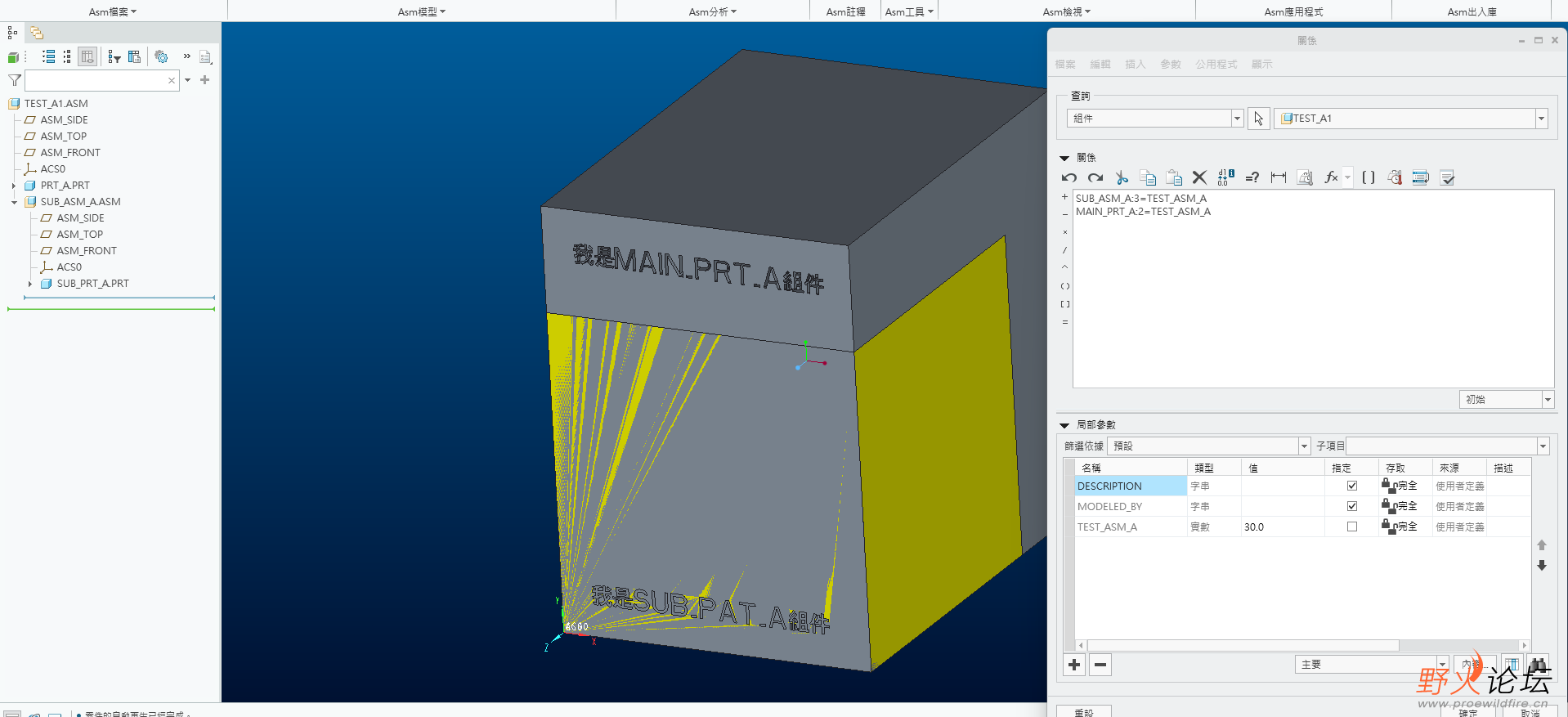Select ASM_FRONT datum under TEST_A1.ASM

[x=70, y=153]
